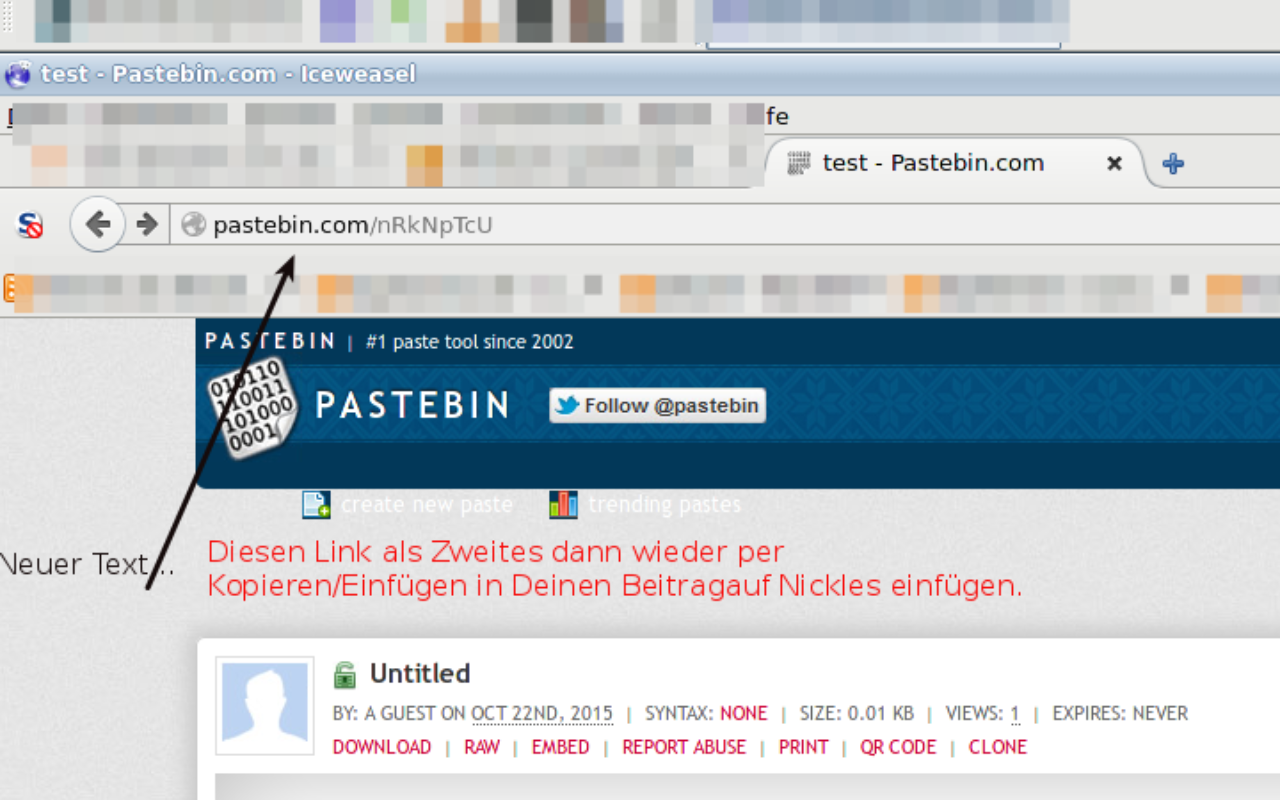
Task: Click the globe site identity icon
Action: click(x=193, y=225)
